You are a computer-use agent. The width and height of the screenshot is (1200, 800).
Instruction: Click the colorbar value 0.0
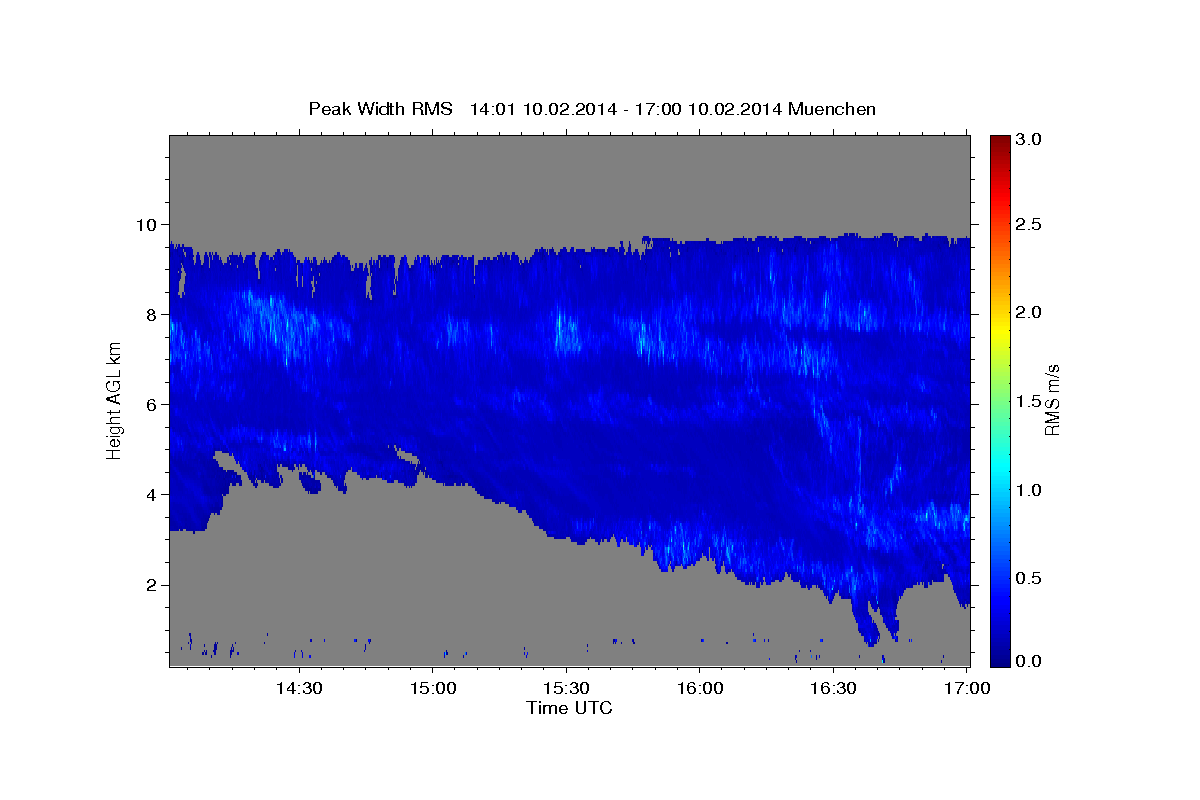click(x=1029, y=662)
